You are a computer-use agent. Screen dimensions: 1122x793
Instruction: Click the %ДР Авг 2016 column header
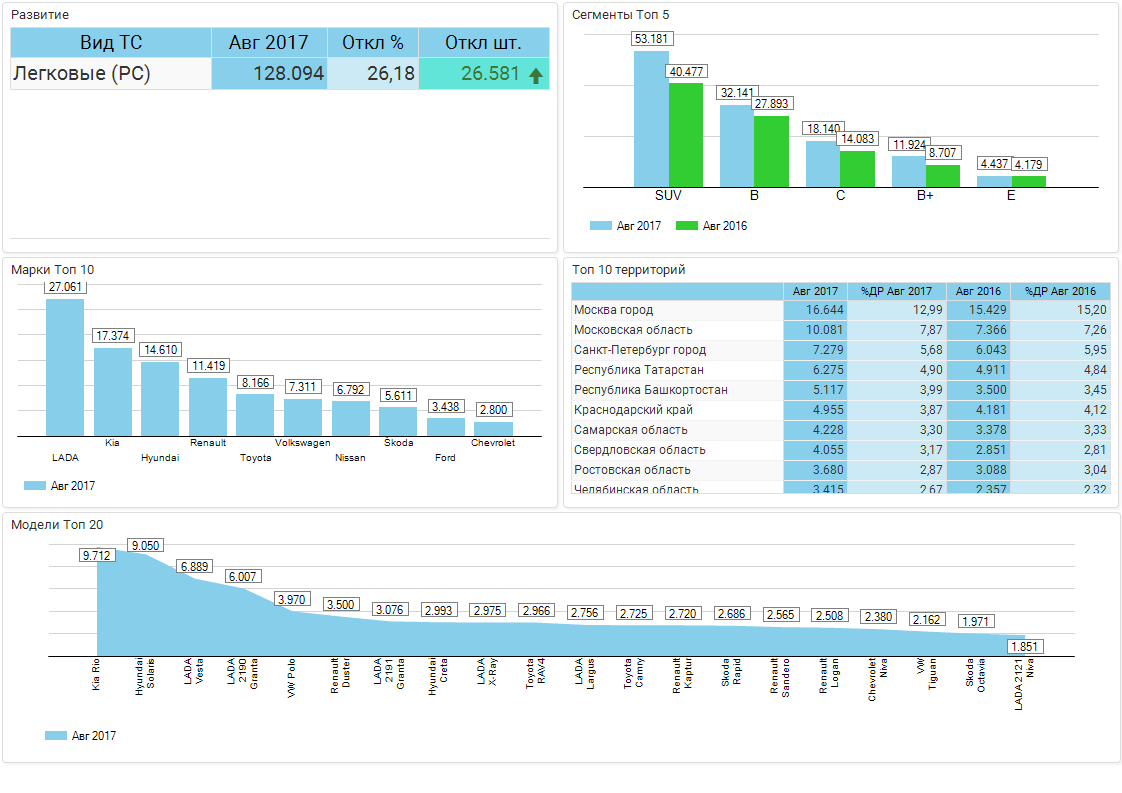click(x=1060, y=291)
